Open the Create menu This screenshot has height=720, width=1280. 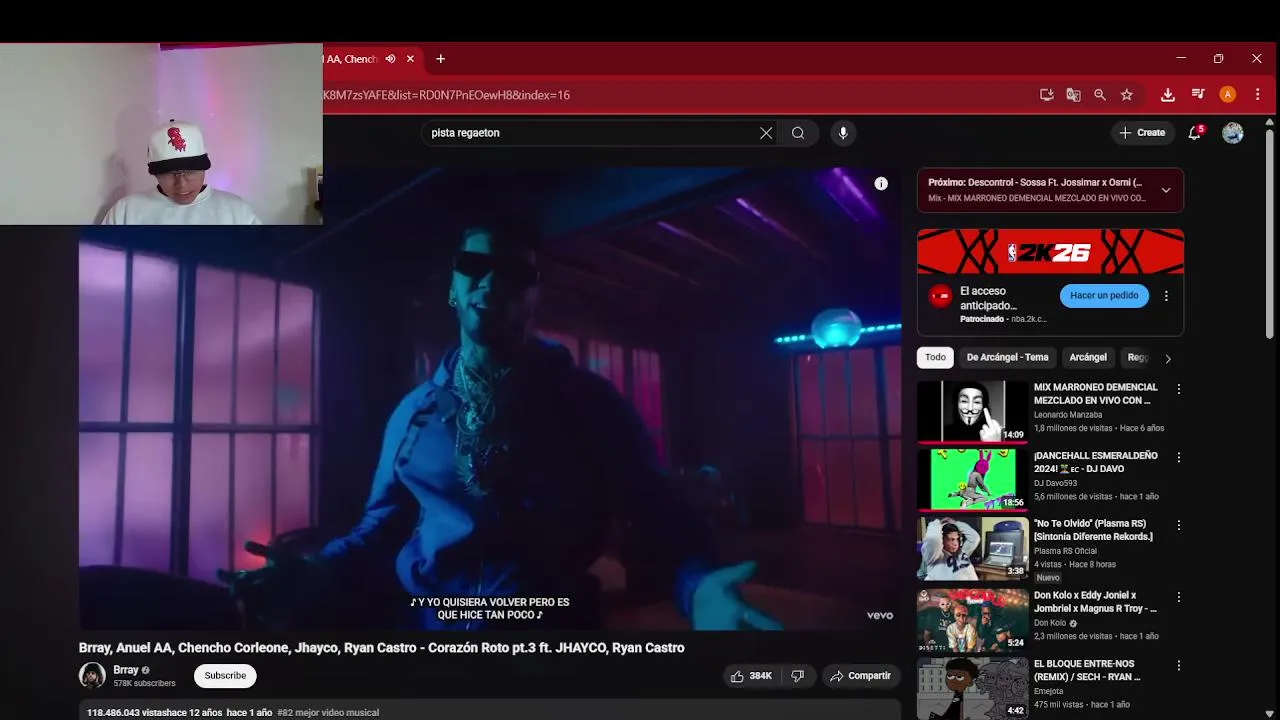[x=1142, y=133]
